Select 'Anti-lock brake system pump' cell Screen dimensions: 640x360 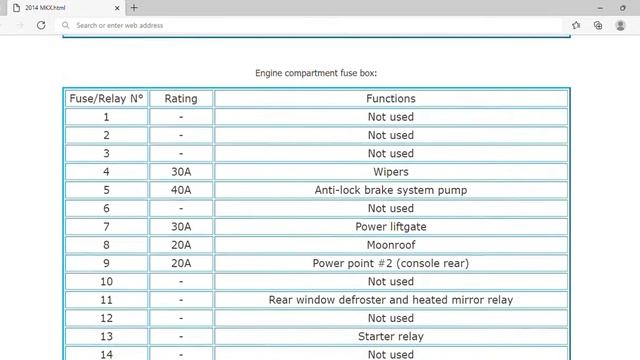tap(391, 190)
